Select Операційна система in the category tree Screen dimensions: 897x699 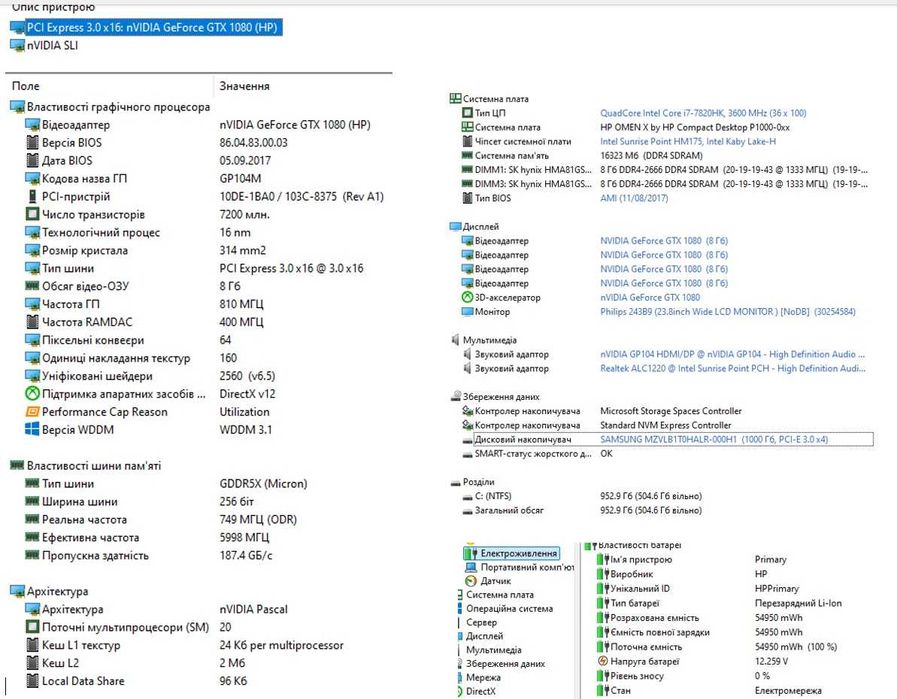coord(510,609)
